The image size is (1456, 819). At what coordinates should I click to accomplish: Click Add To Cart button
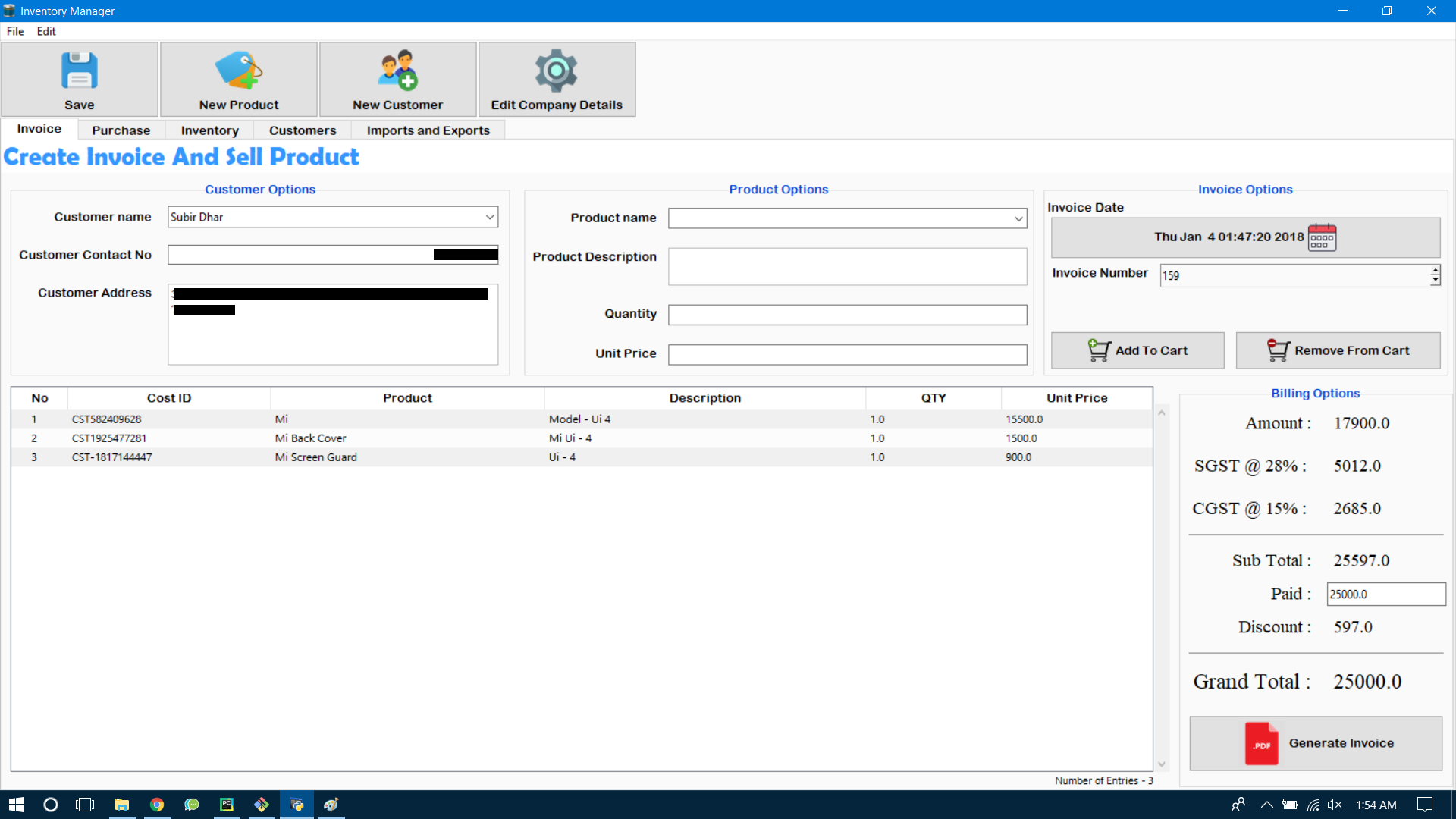(1137, 350)
